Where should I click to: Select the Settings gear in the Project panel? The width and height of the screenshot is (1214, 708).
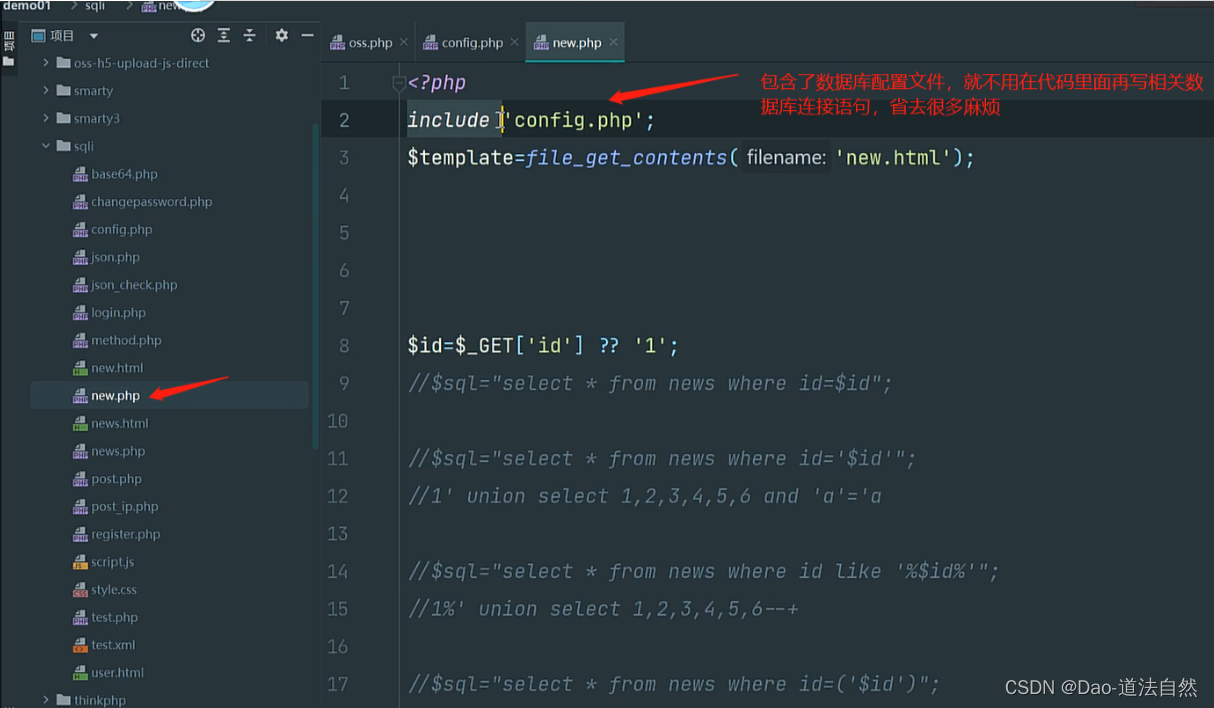tap(281, 35)
